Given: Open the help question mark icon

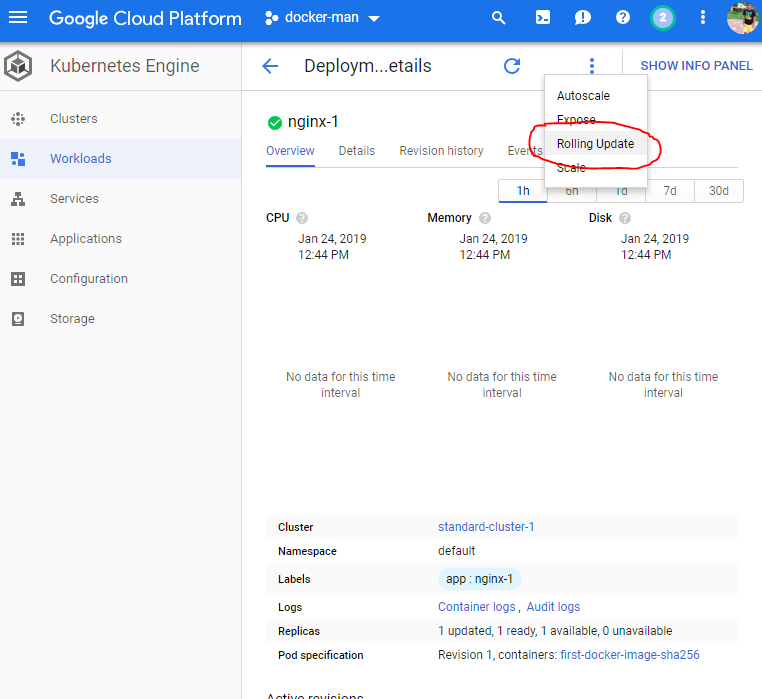Looking at the screenshot, I should [x=623, y=18].
